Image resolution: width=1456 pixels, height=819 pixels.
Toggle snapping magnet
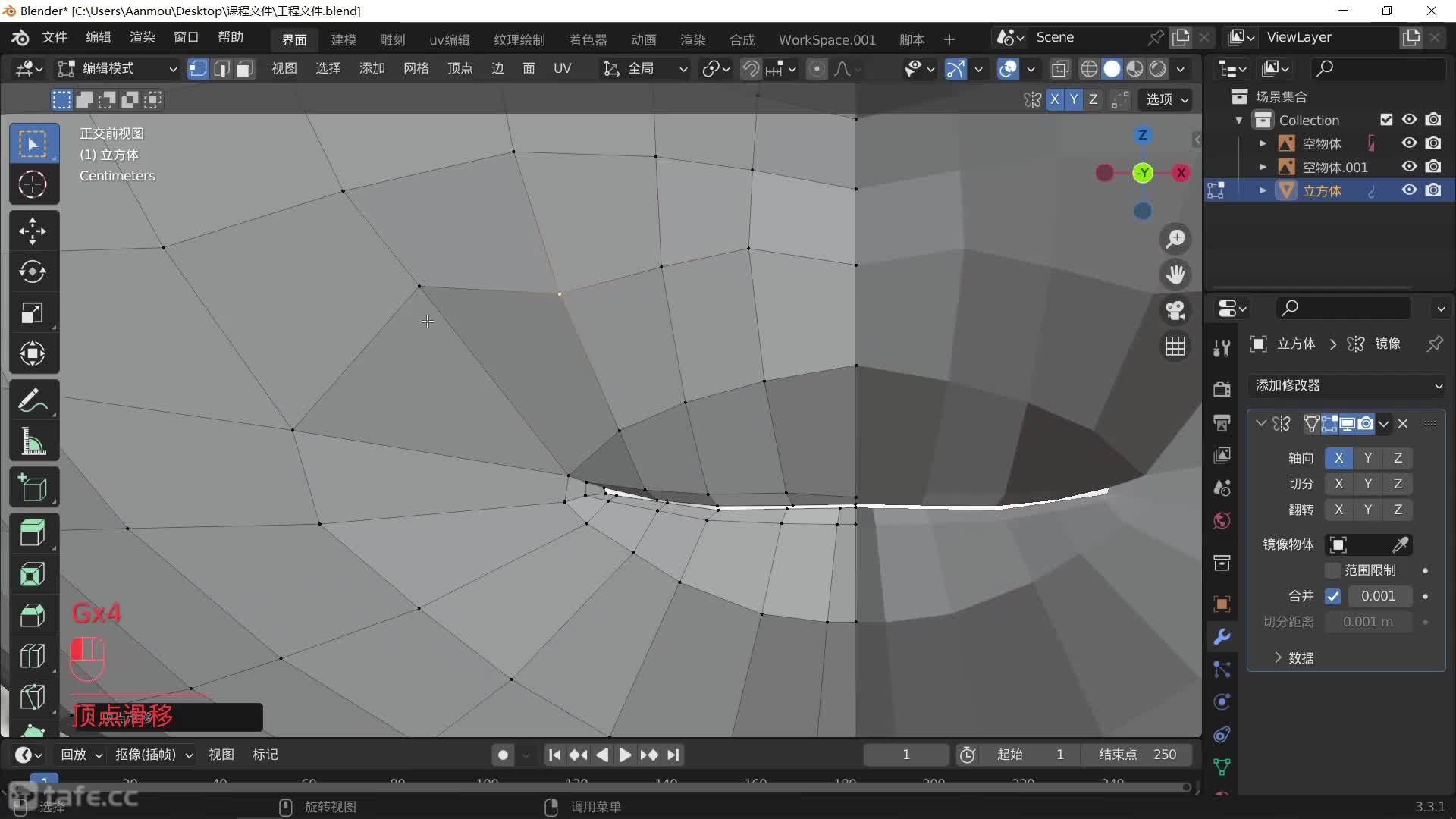point(751,69)
